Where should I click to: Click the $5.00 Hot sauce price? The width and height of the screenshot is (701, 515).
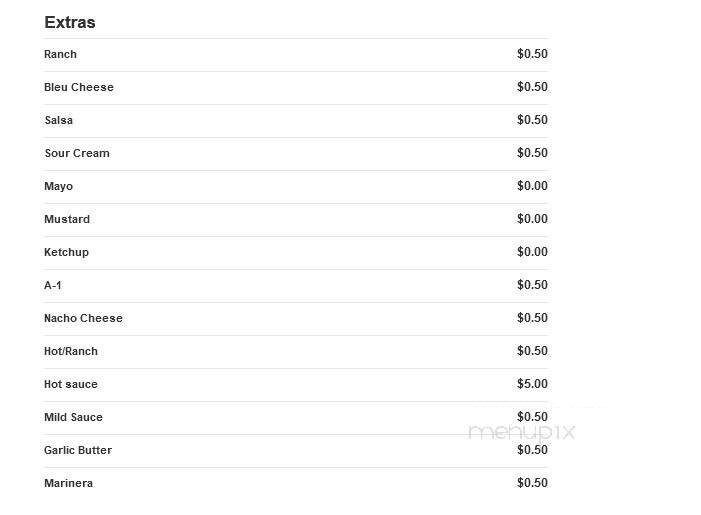pos(532,384)
